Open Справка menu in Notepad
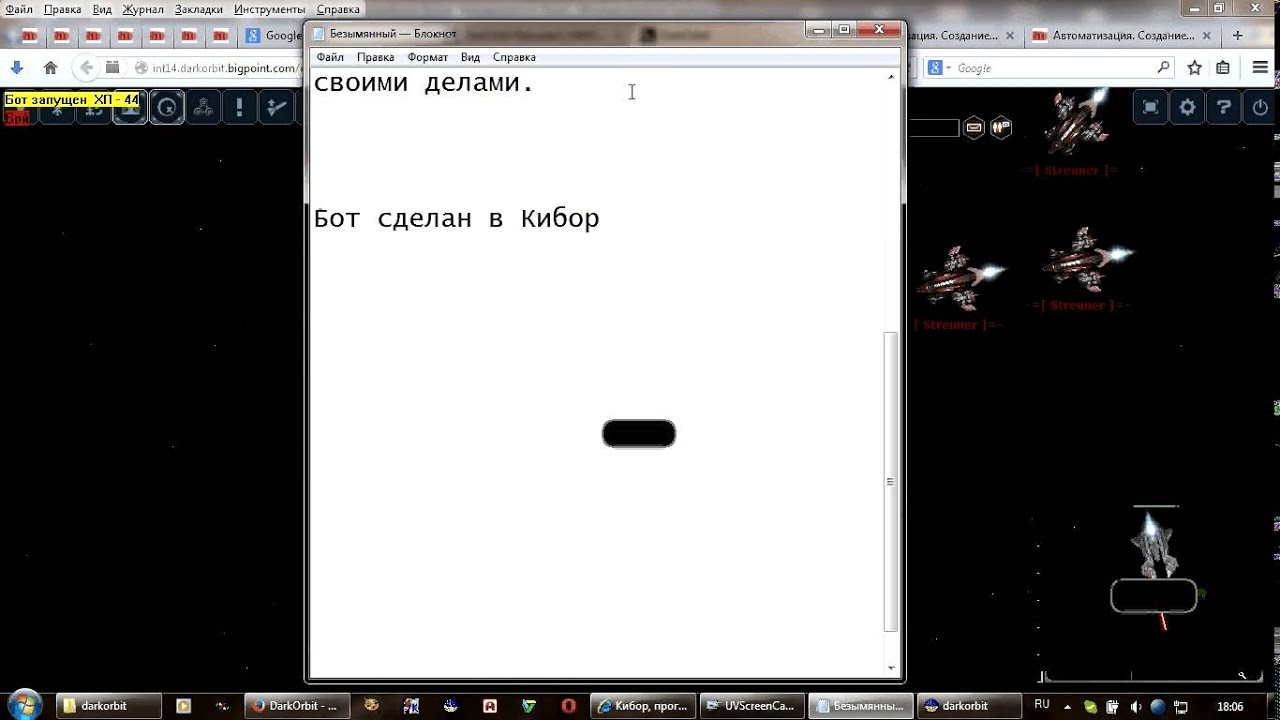Screen dimensions: 1280x720 (x=514, y=57)
